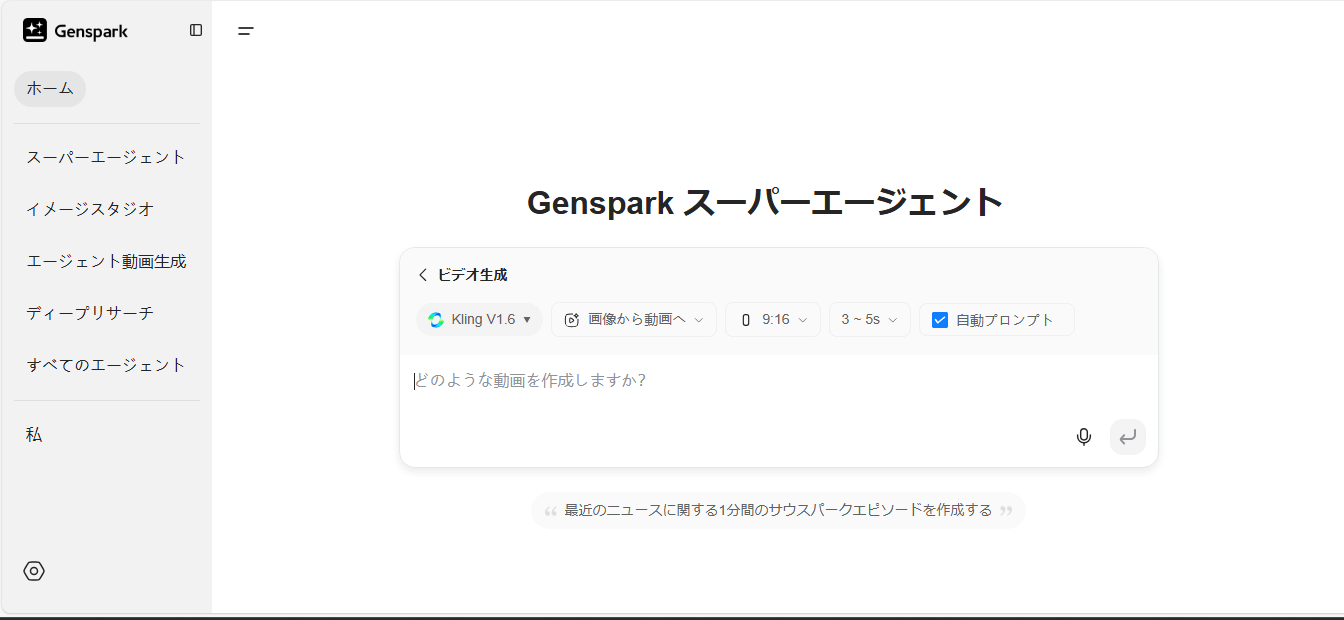Submit prompt with enter arrow button

pos(1128,437)
